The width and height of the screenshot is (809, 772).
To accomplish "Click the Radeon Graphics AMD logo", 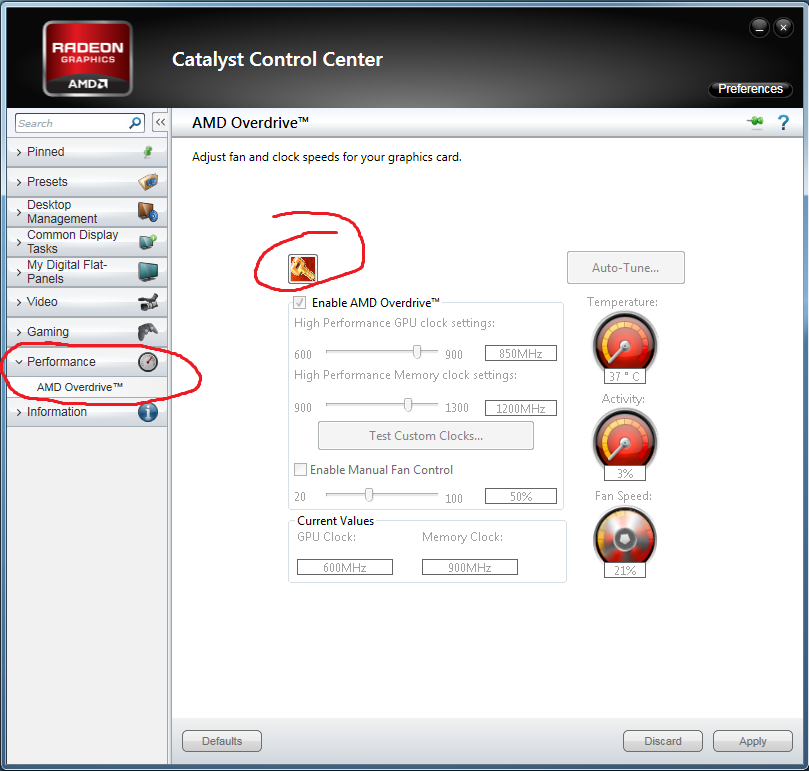I will (88, 58).
